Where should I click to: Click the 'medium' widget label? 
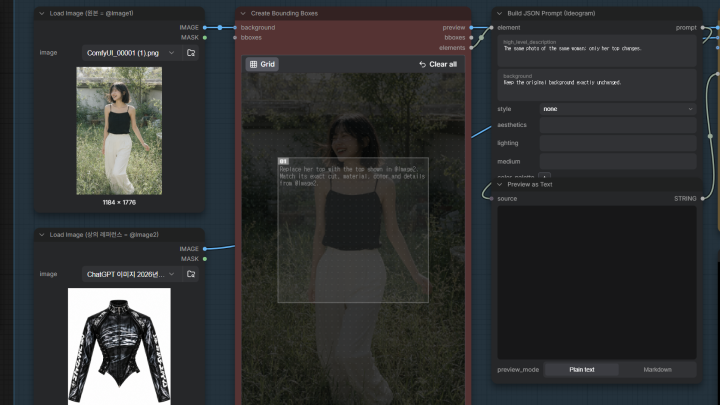(508, 162)
